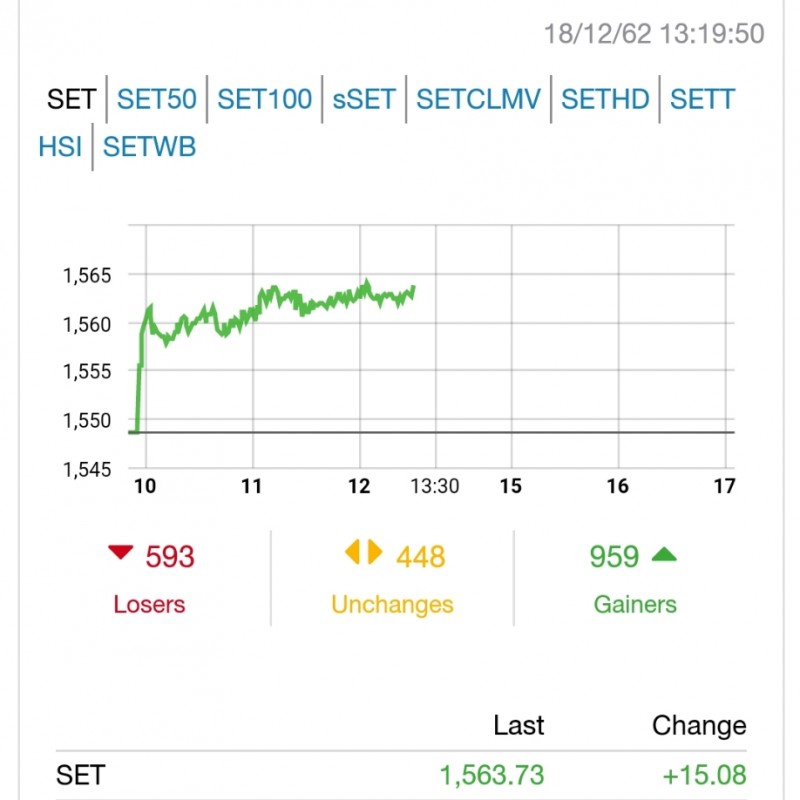Click the 13:30 time axis marker

[435, 486]
